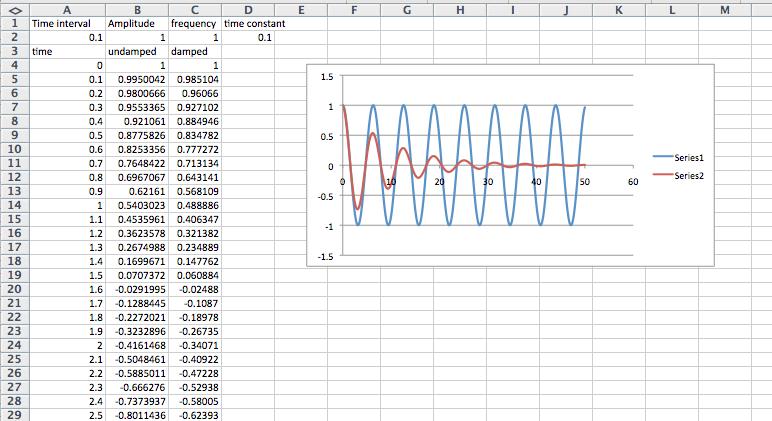Select column B header
This screenshot has width=772, height=421.
(x=137, y=10)
